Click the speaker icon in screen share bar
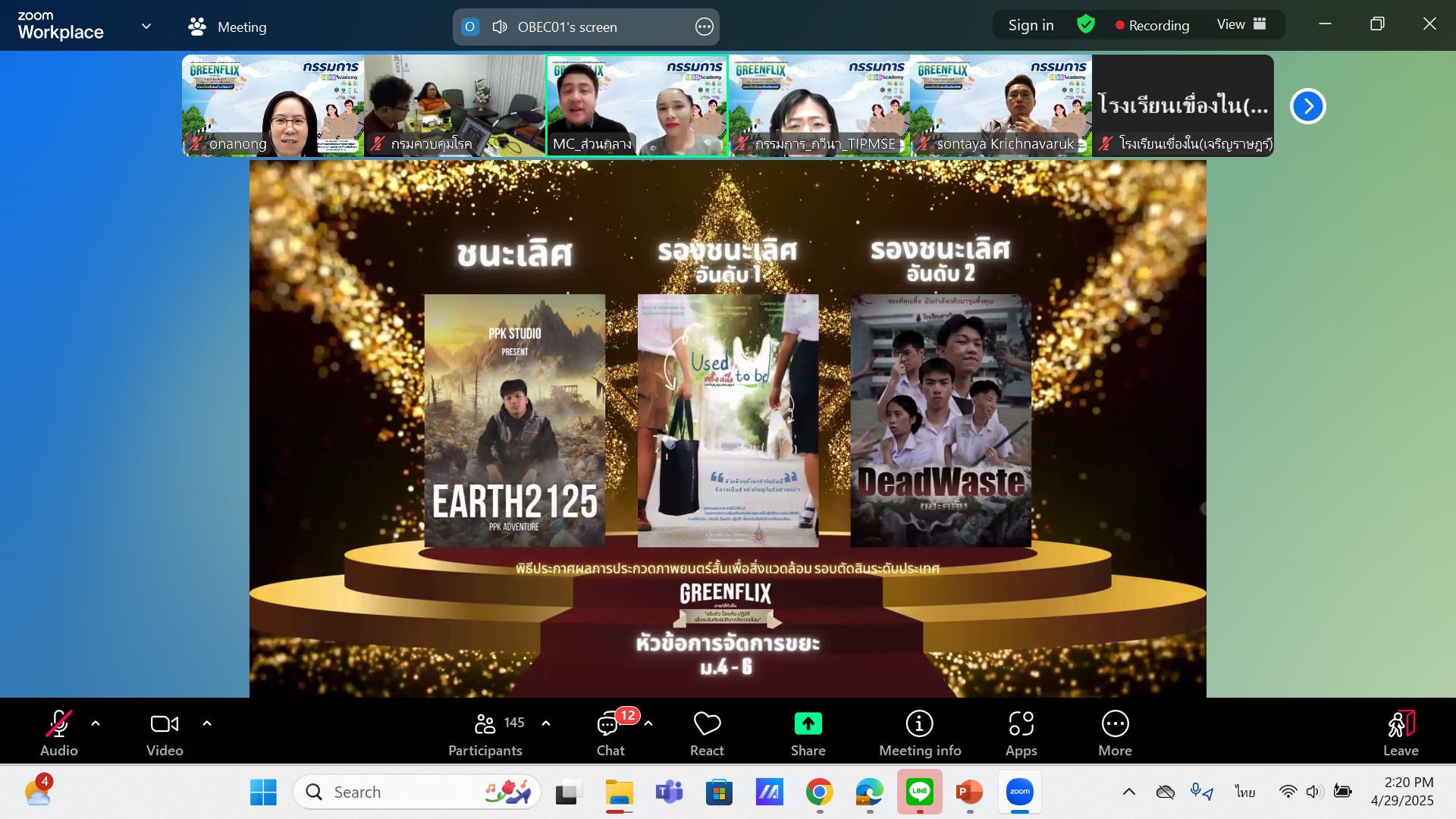This screenshot has width=1456, height=819. 500,27
